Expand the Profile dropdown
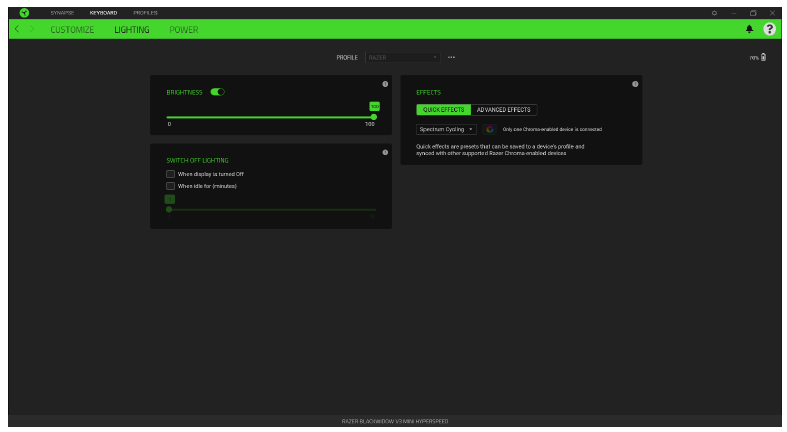This screenshot has height=432, width=787. (403, 58)
